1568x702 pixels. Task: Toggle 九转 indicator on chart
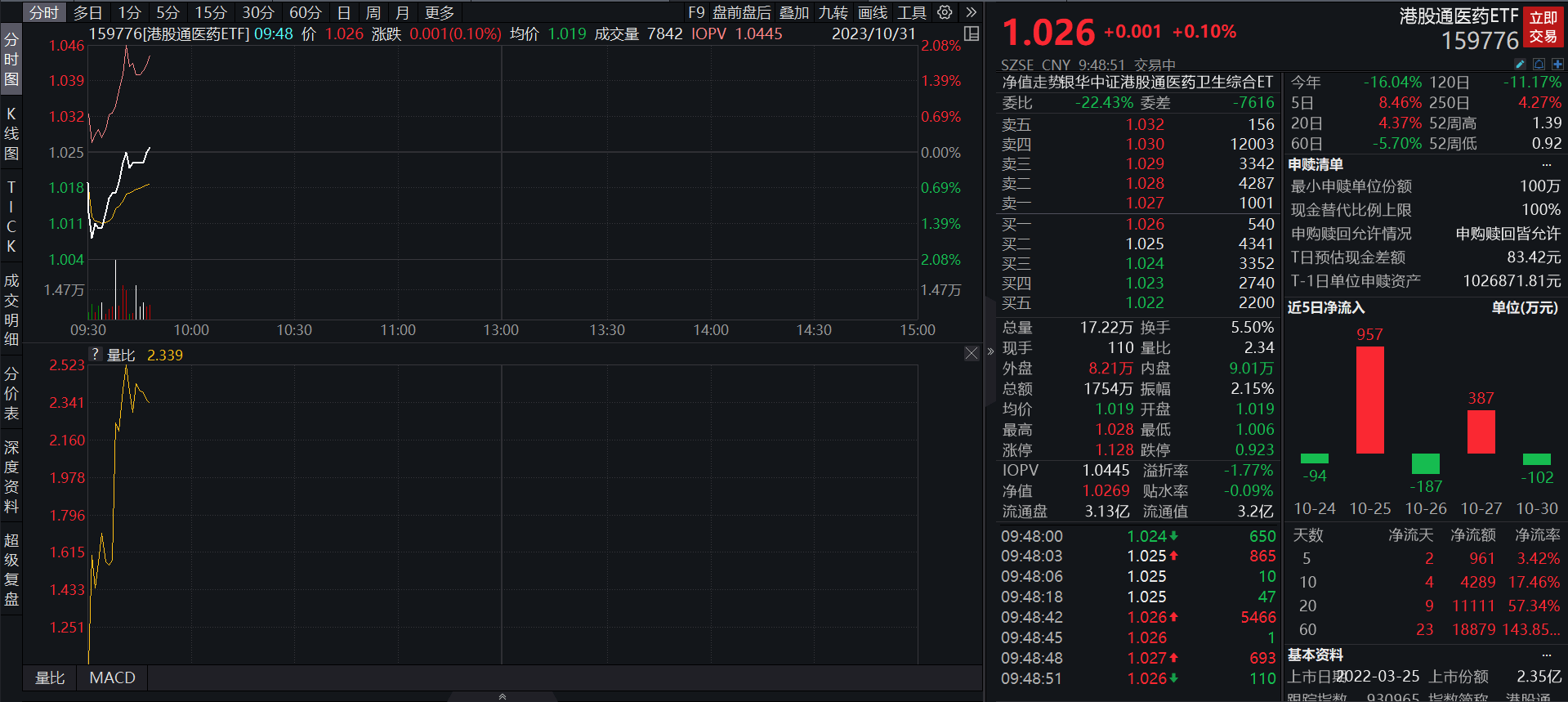[833, 12]
